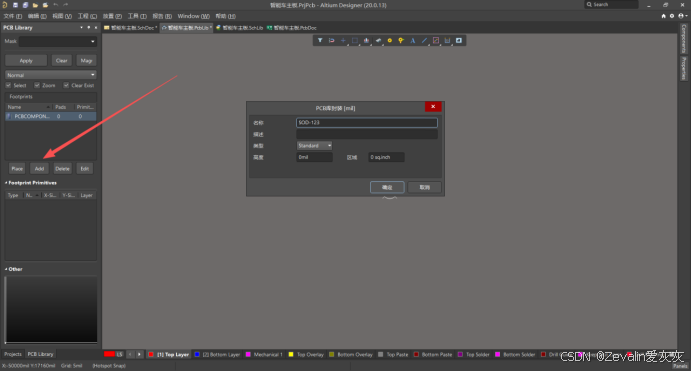Click the red current layer color swatch

[109, 354]
